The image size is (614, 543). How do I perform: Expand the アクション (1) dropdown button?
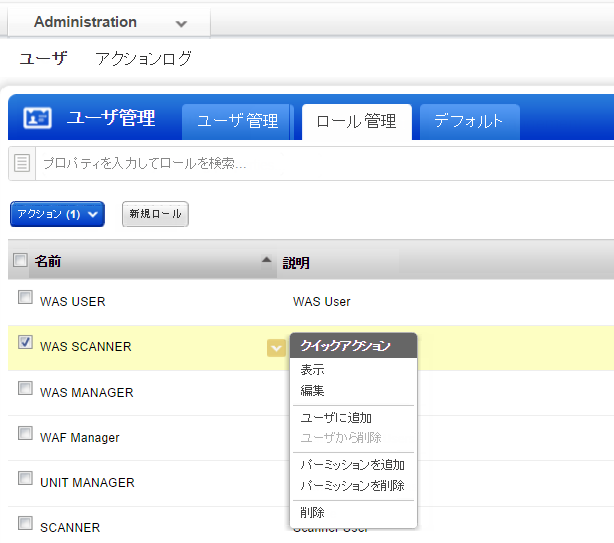(x=57, y=214)
